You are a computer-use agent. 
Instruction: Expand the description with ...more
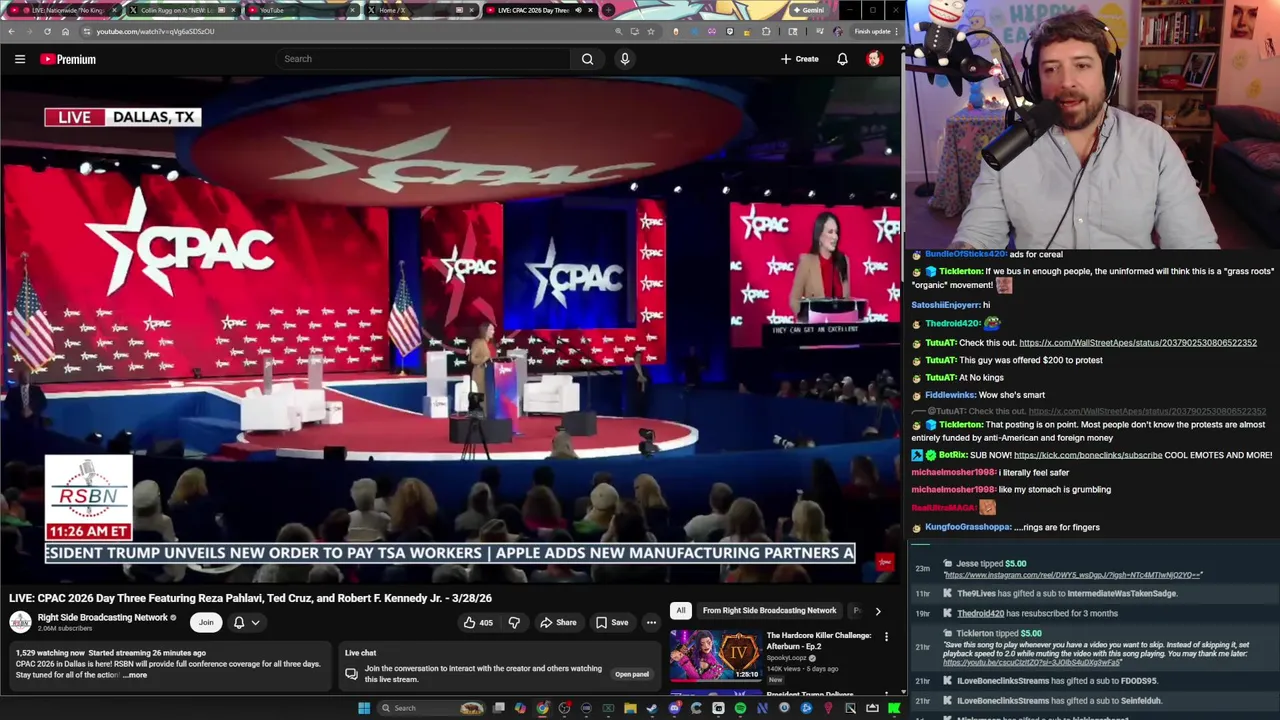[x=135, y=675]
